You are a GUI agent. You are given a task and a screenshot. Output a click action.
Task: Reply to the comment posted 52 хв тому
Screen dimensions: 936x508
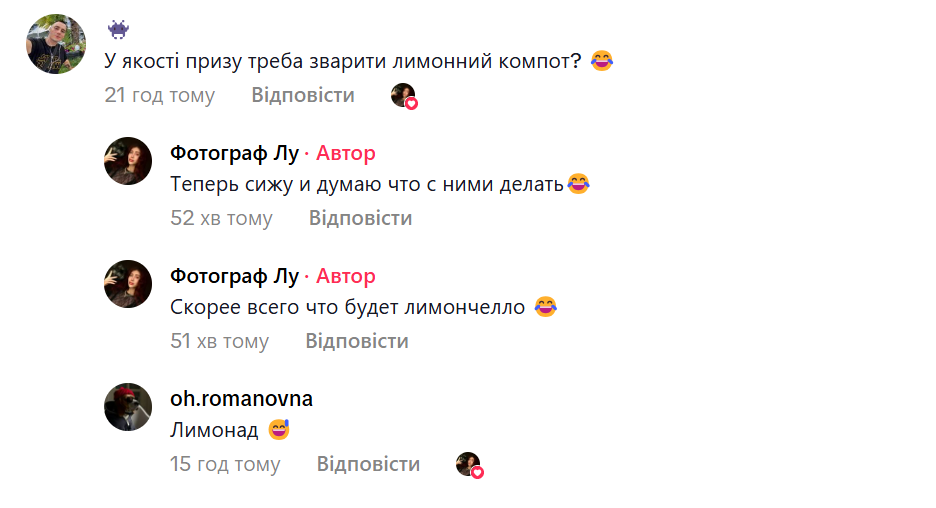[360, 218]
